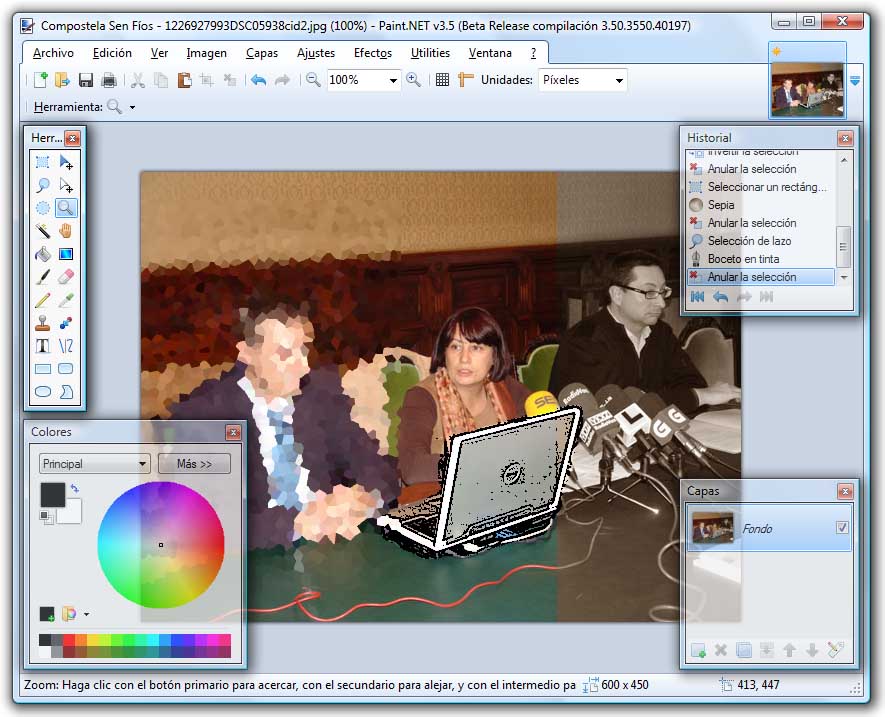Image resolution: width=885 pixels, height=717 pixels.
Task: Click the Más >> button
Action: (x=194, y=464)
